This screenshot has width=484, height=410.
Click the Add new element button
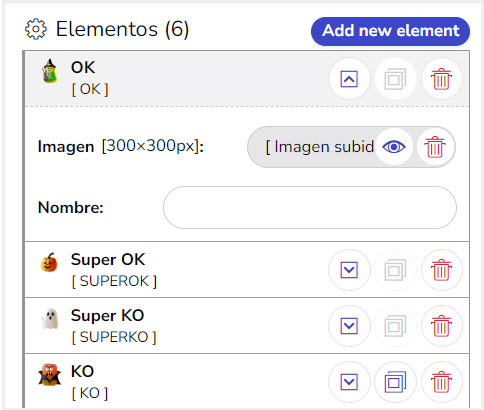click(x=390, y=31)
